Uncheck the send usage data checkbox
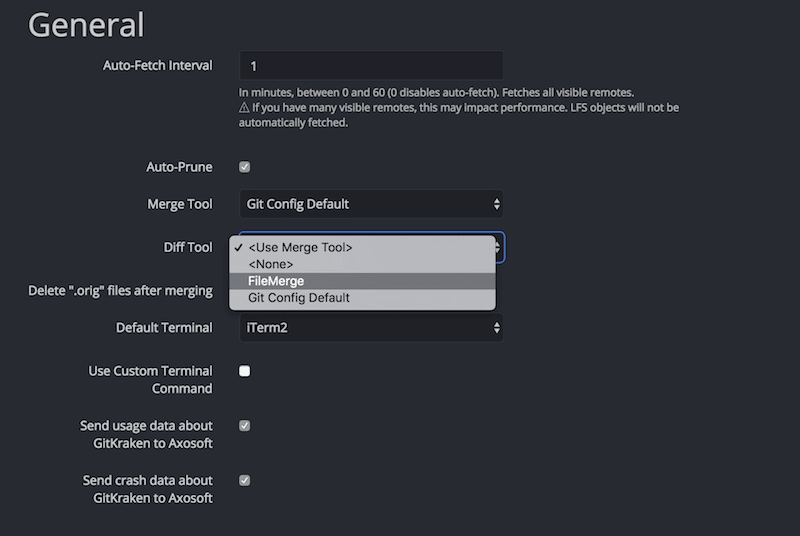The width and height of the screenshot is (800, 536). (x=245, y=425)
